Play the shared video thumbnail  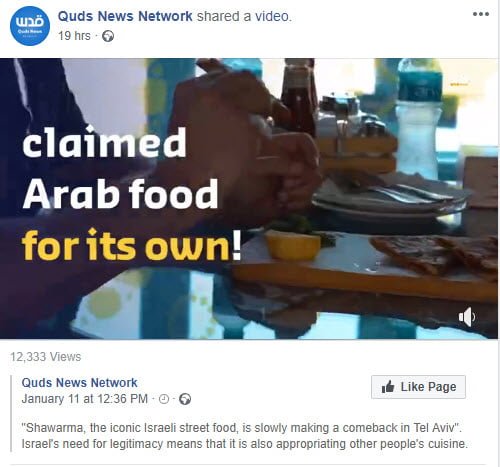pos(249,199)
